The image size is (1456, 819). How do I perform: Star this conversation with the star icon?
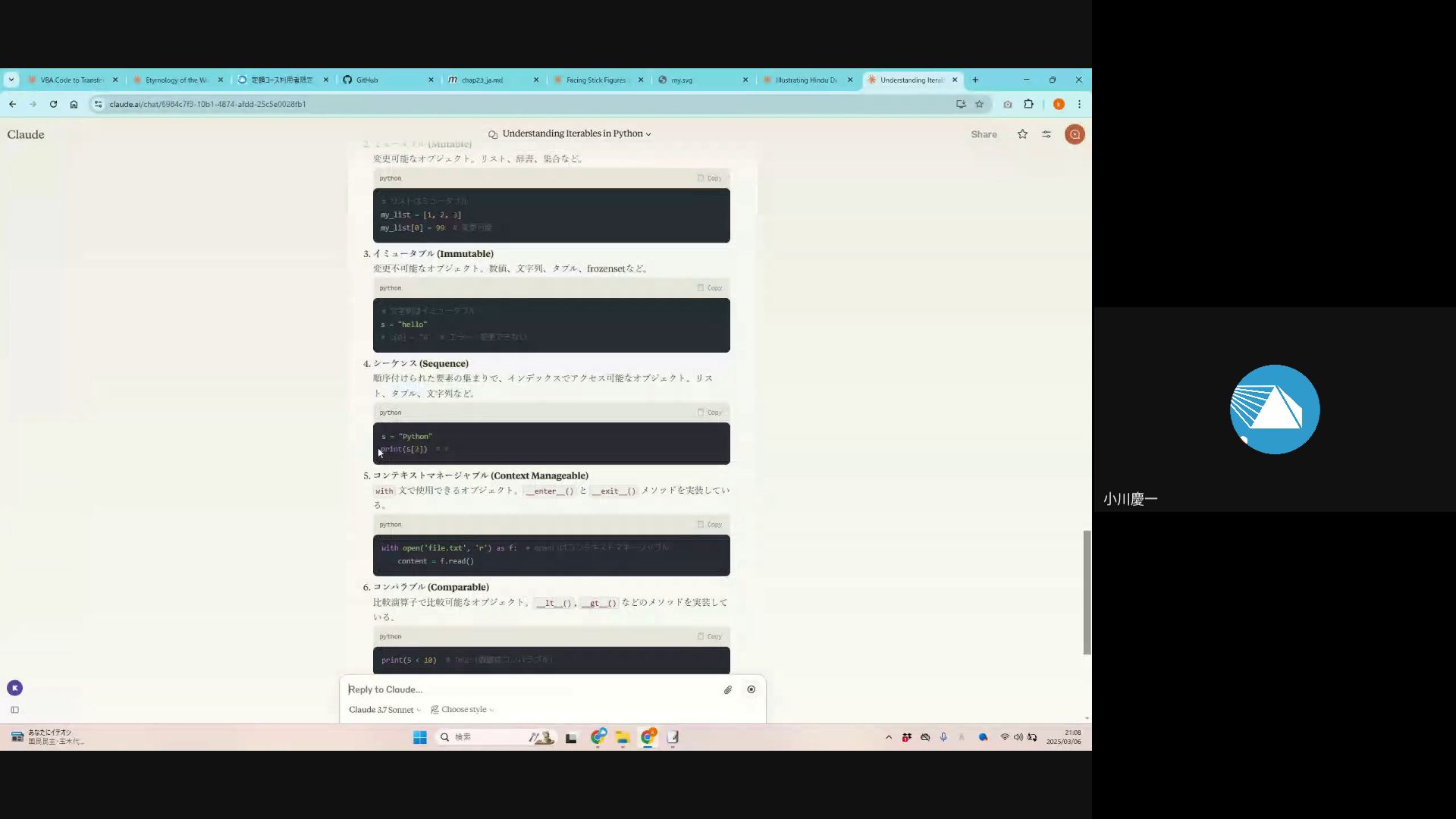(x=1022, y=134)
